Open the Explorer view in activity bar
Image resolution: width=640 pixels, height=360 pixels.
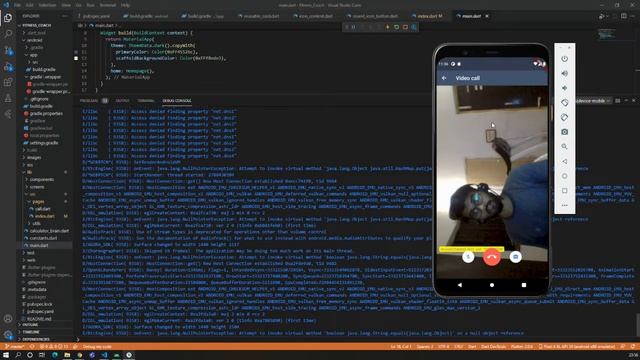tap(8, 18)
